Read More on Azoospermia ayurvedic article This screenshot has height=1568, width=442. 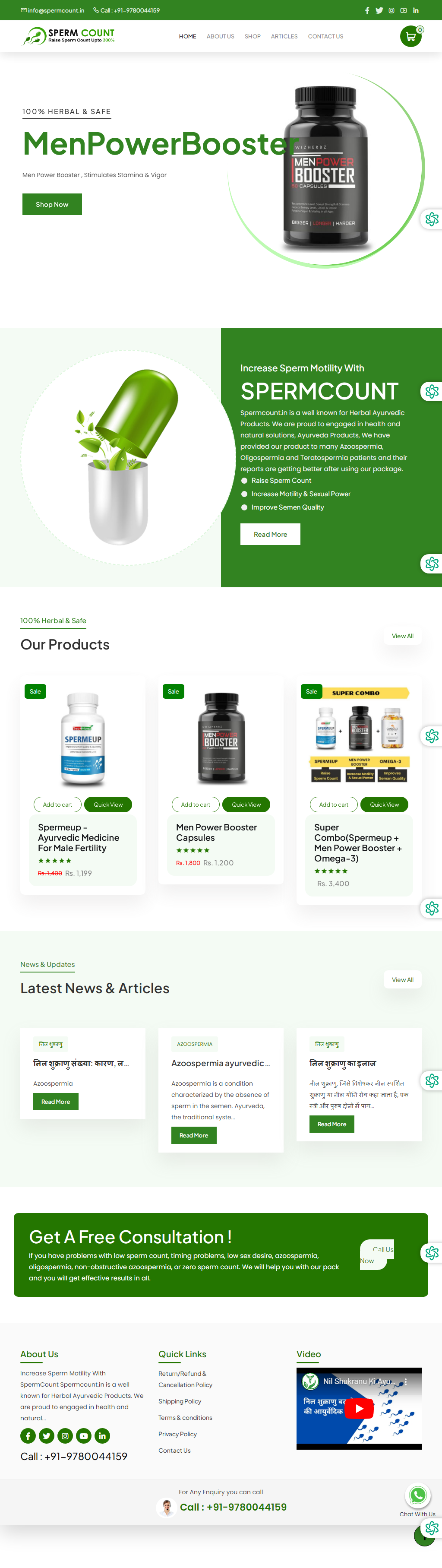click(x=194, y=1135)
